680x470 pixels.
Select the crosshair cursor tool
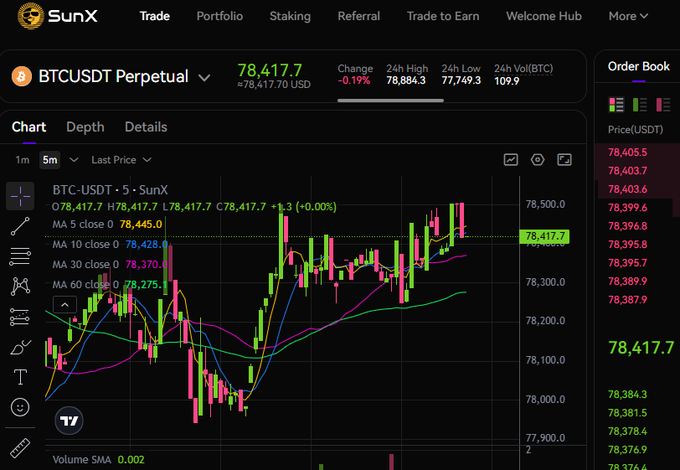click(x=20, y=196)
